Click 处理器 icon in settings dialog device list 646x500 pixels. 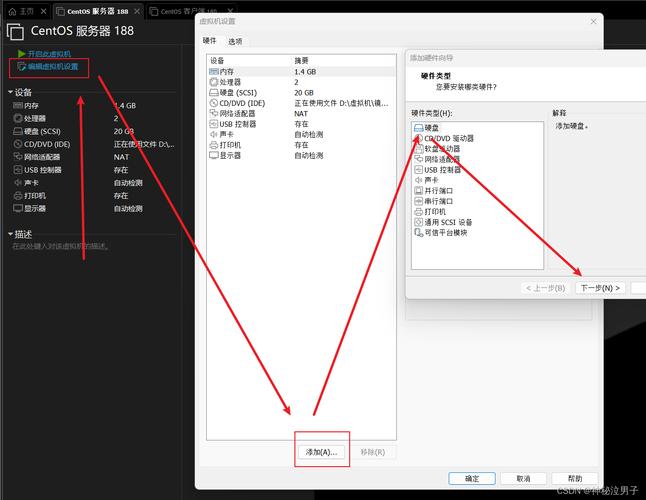(214, 82)
